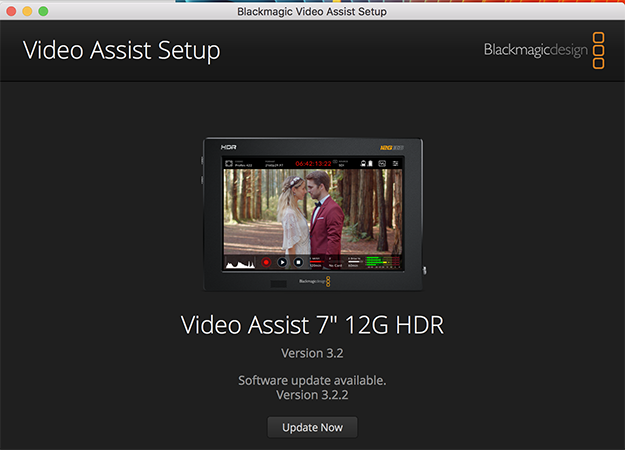625x450 pixels.
Task: Click the Version 3.2.2 update label
Action: coord(312,395)
